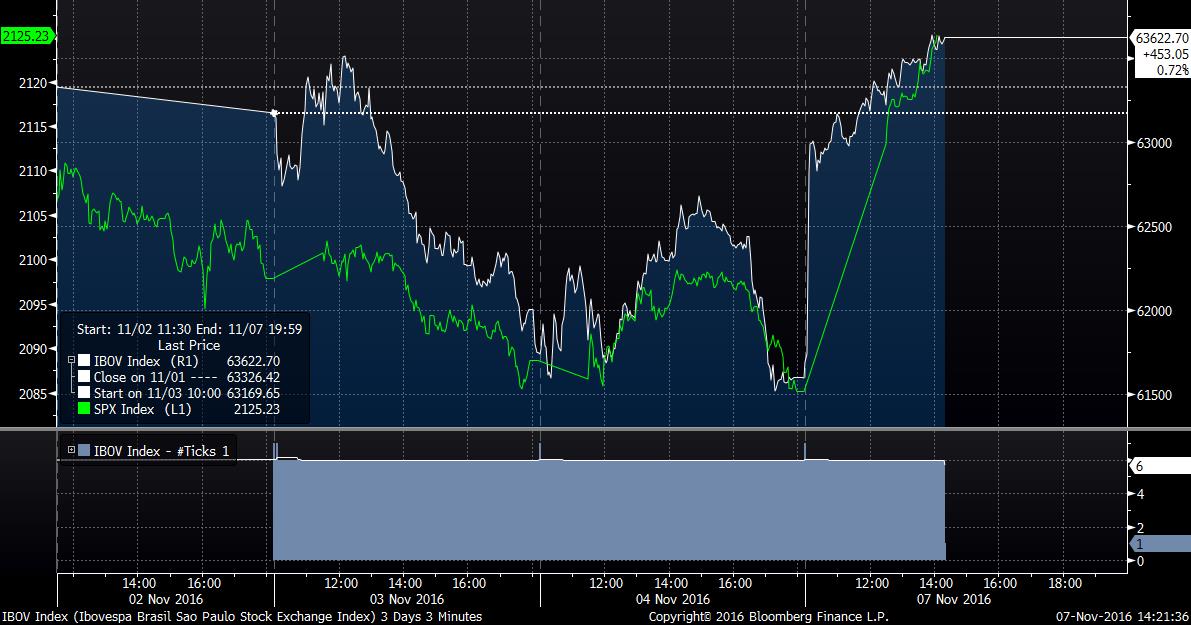This screenshot has width=1191, height=625.
Task: Click the green SPX Index legend swatch
Action: click(x=84, y=409)
